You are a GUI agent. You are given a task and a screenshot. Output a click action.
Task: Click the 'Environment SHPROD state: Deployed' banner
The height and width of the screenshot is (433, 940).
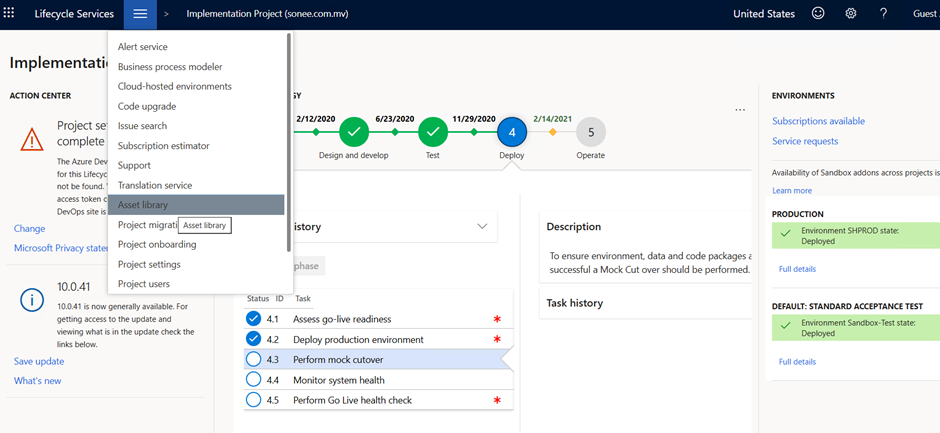pyautogui.click(x=856, y=236)
